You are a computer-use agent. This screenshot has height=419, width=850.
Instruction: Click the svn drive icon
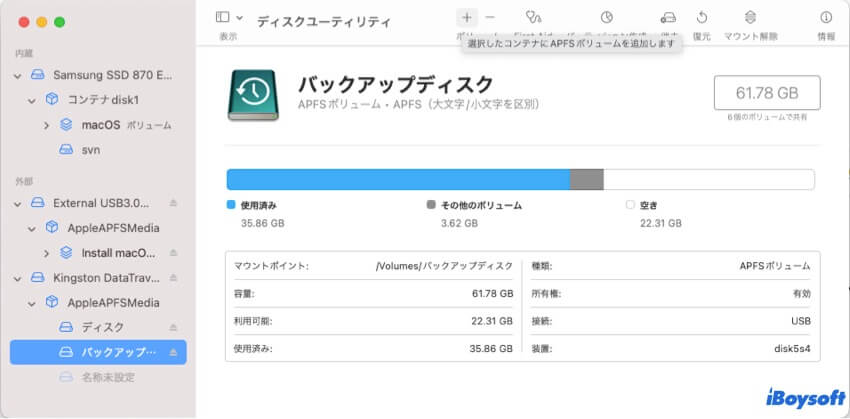66,150
